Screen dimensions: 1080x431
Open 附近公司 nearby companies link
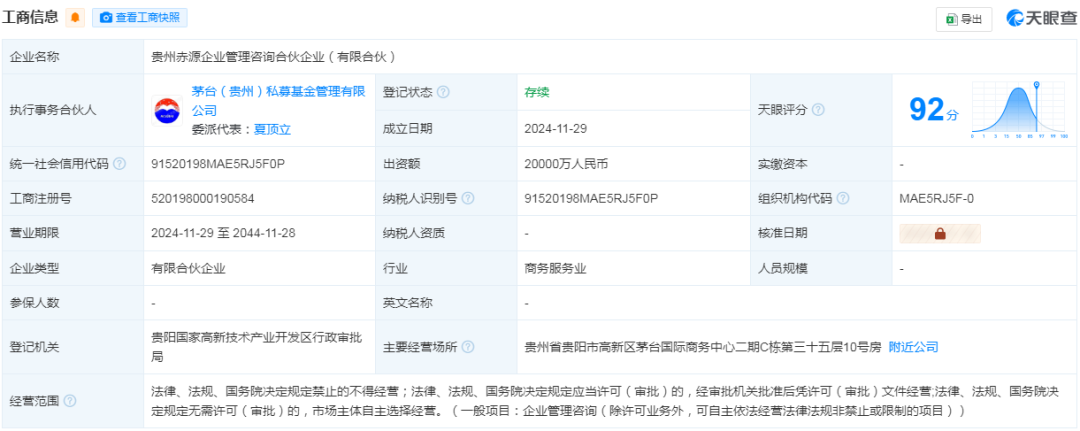(x=913, y=347)
